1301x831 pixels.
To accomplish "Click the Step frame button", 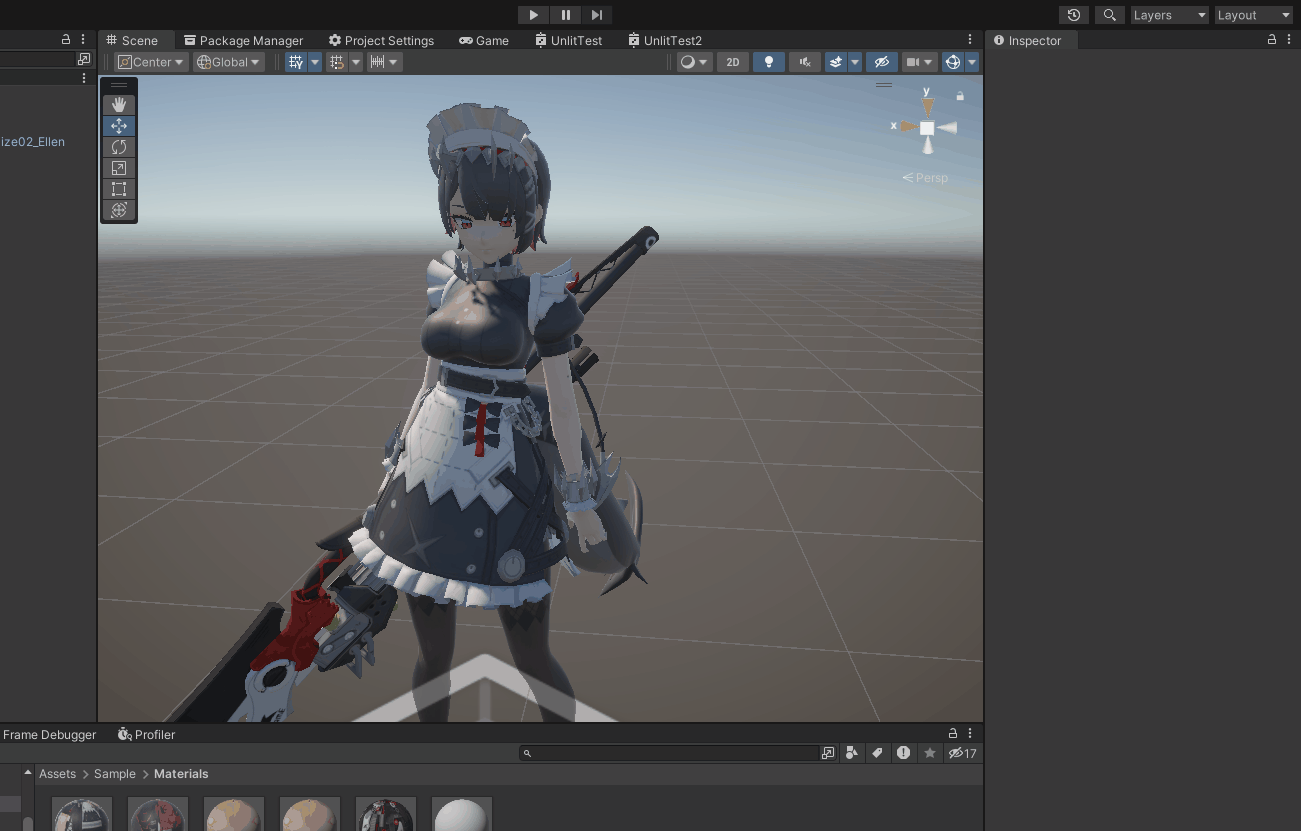I will (x=596, y=15).
